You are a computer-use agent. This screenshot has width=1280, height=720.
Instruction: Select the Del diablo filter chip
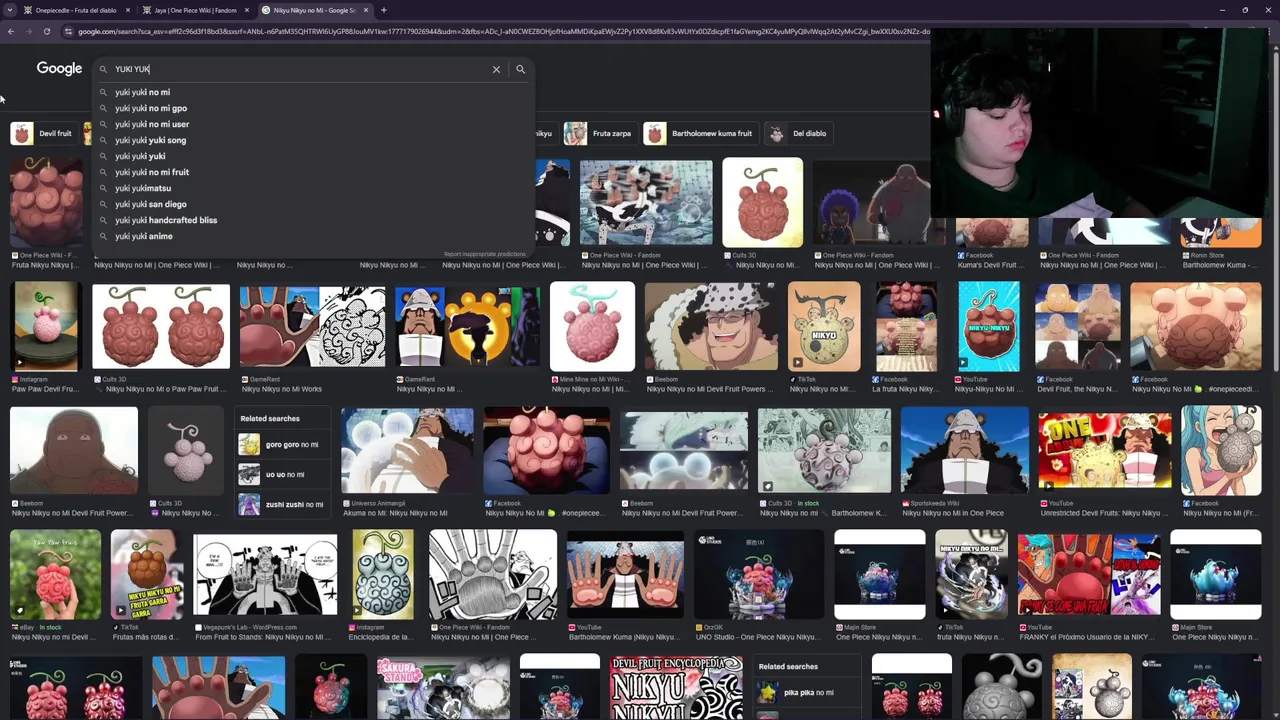(798, 133)
